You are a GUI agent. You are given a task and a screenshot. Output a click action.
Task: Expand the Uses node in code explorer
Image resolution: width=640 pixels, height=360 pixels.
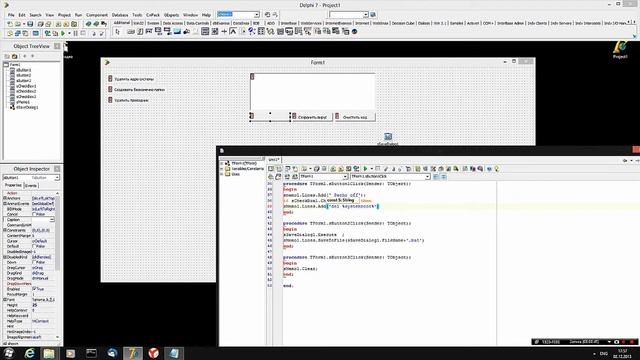click(222, 174)
